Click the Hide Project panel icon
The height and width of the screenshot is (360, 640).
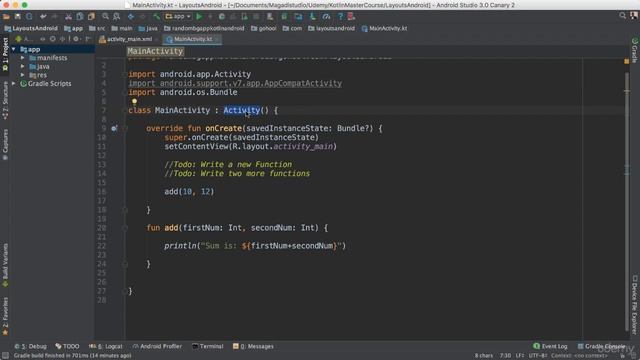[x=88, y=39]
